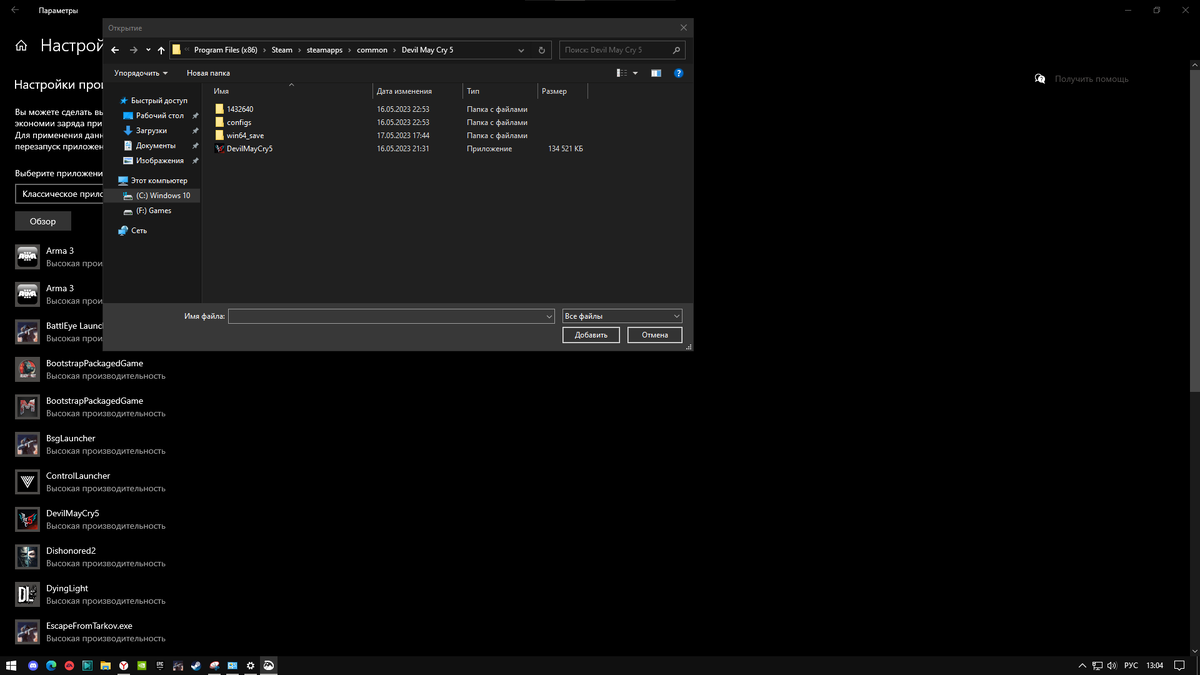Show hidden system tray icons
1200x675 pixels.
1082,665
